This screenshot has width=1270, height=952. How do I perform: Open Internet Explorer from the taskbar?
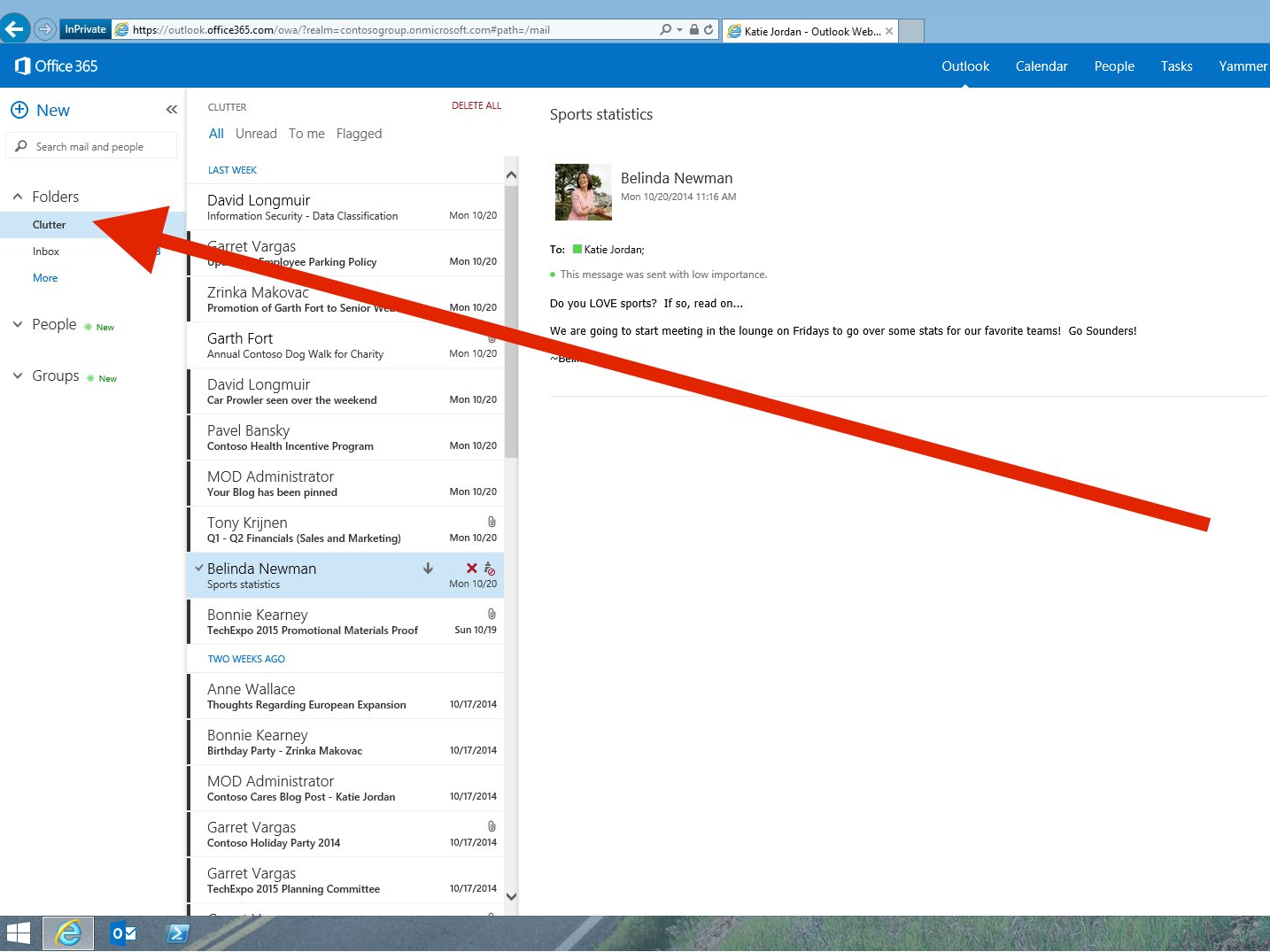point(68,933)
